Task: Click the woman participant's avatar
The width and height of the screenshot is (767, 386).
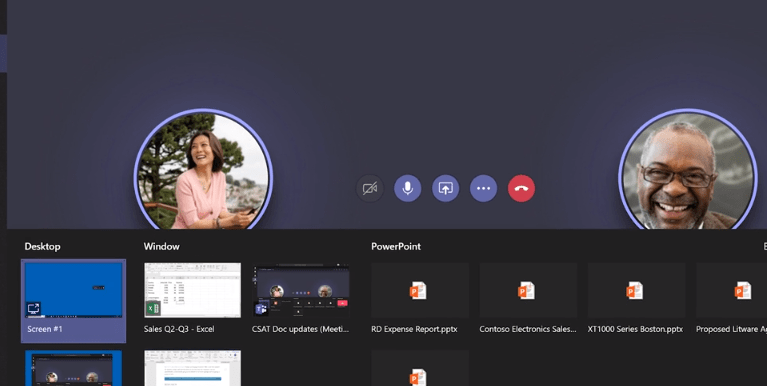Action: [203, 170]
